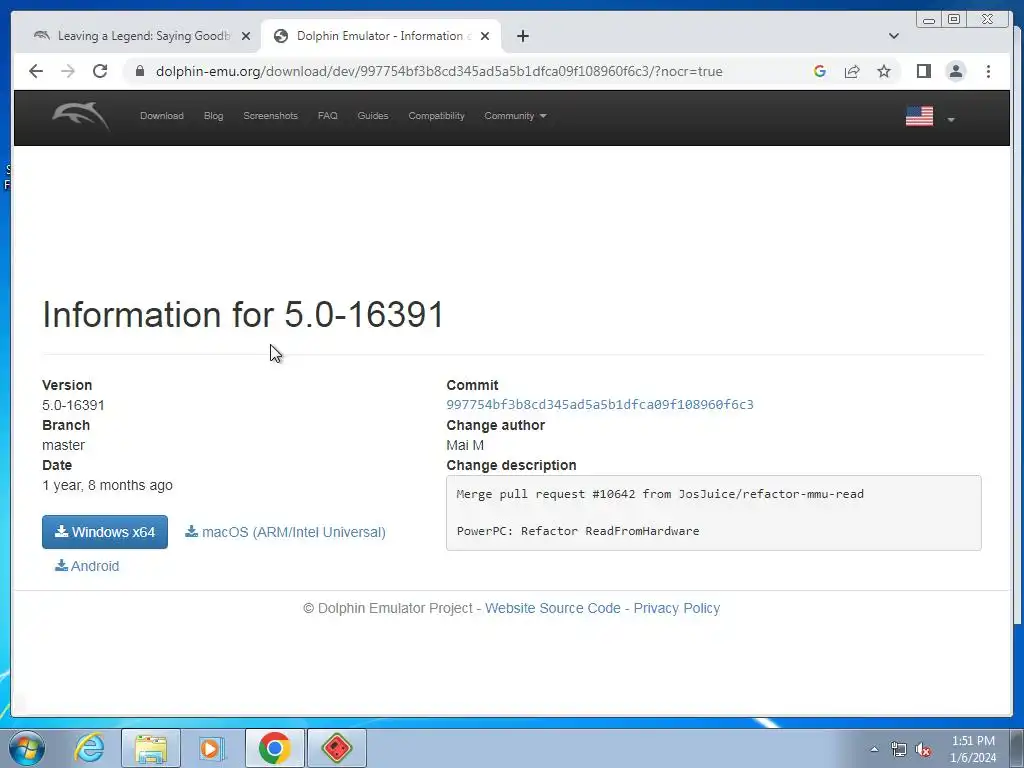
Task: Click the 'Mai M' author text
Action: (x=465, y=445)
